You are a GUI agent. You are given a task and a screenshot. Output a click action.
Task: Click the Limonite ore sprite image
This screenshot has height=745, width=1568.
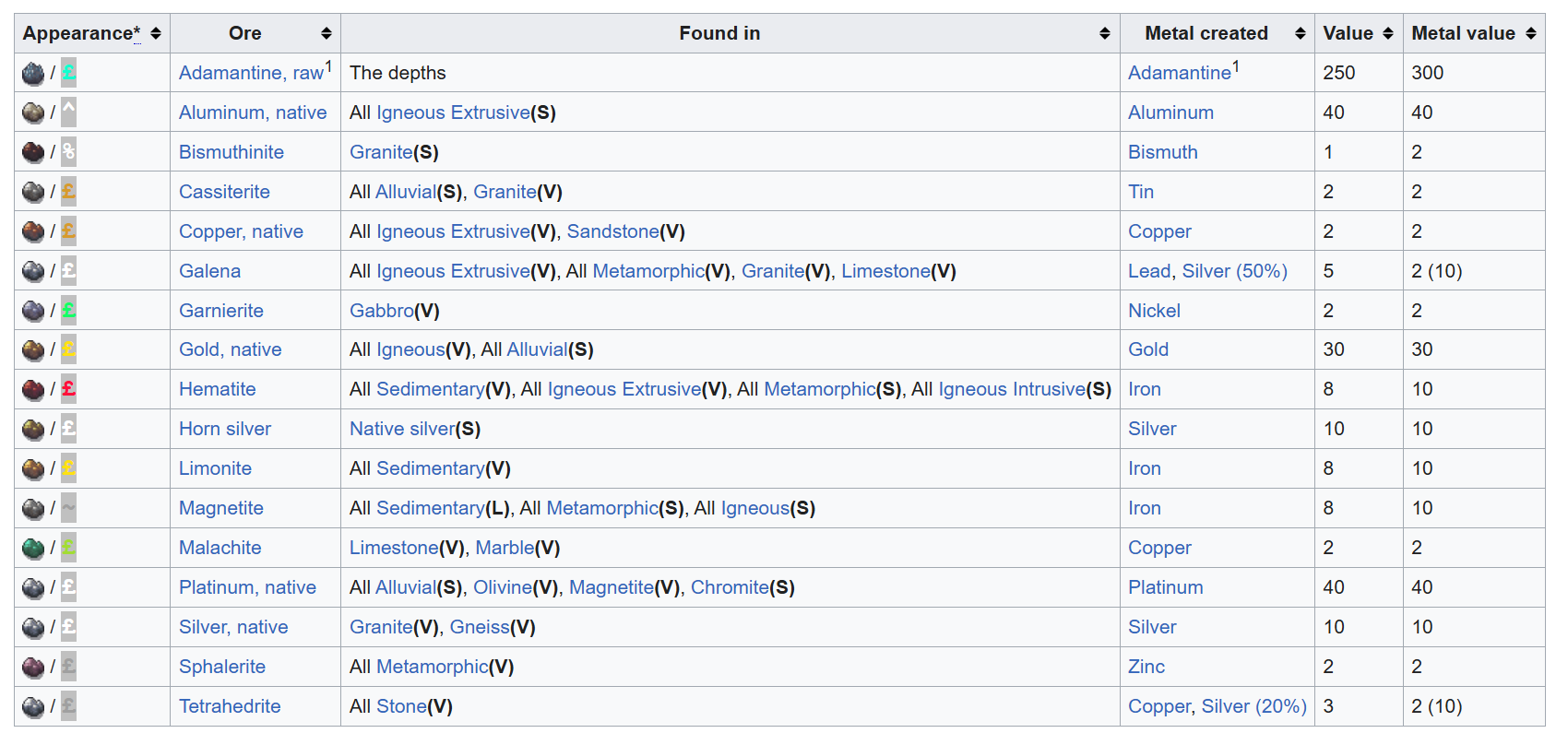click(33, 468)
